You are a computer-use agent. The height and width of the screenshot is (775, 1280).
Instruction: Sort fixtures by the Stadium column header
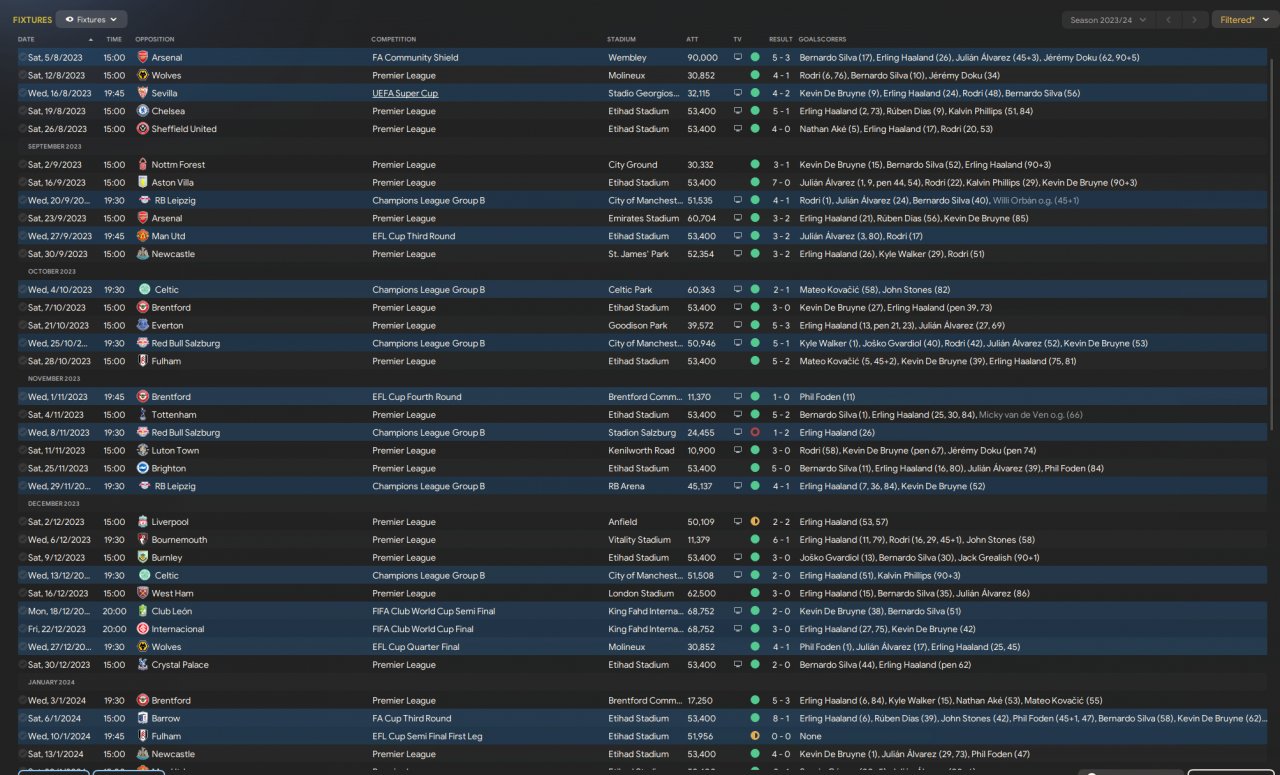click(x=621, y=39)
